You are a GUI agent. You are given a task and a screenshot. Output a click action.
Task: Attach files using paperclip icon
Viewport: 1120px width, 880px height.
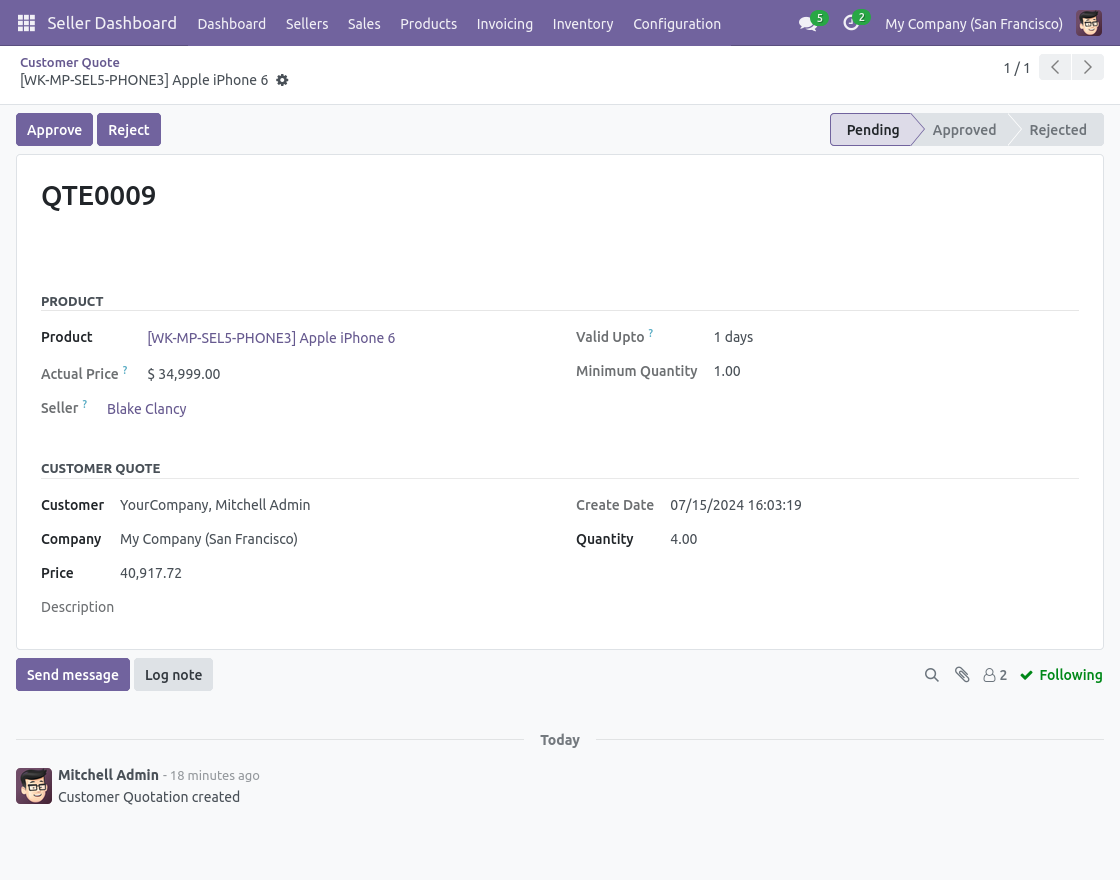coord(962,675)
